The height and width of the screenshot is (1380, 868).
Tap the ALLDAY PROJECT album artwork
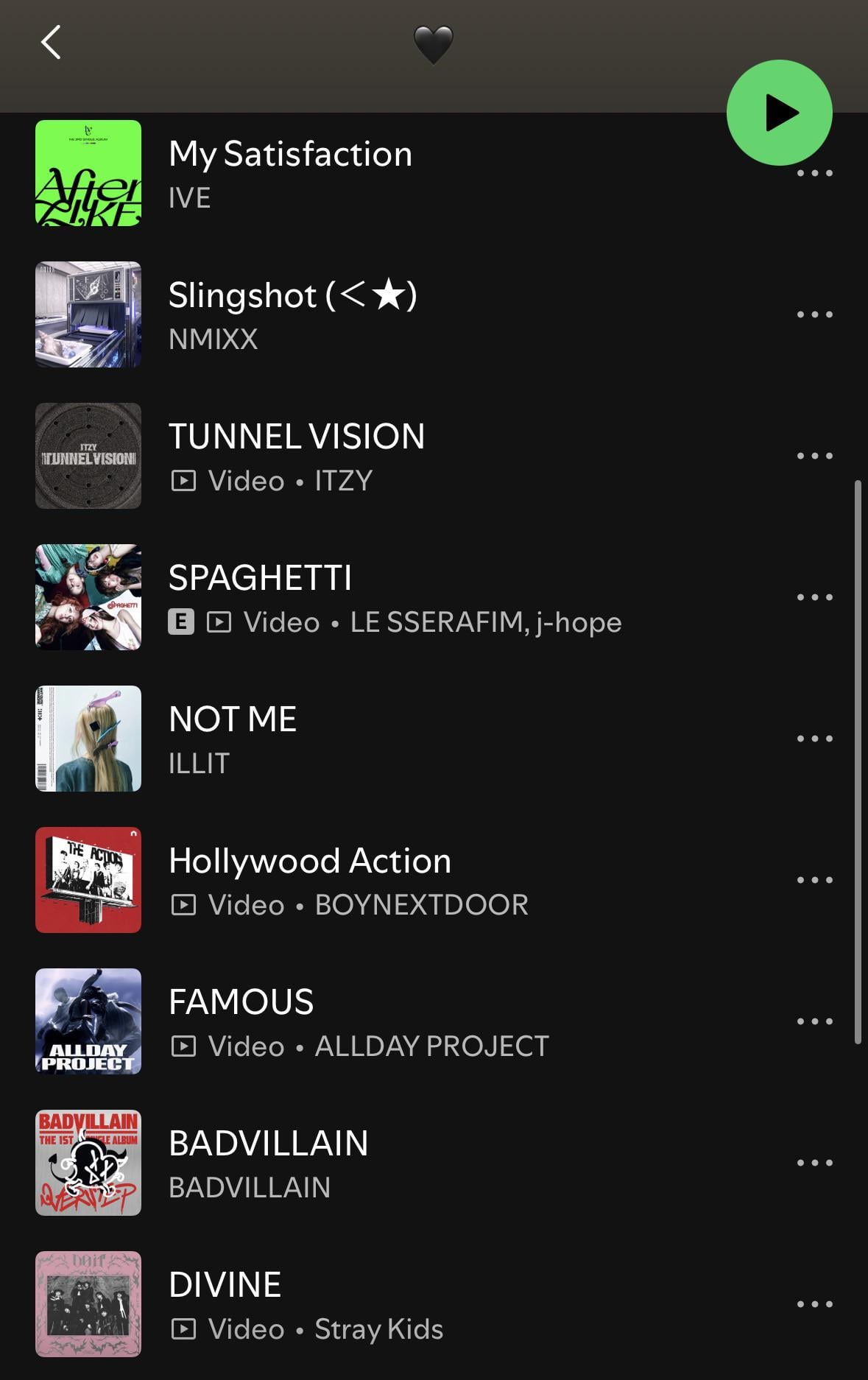(88, 1021)
